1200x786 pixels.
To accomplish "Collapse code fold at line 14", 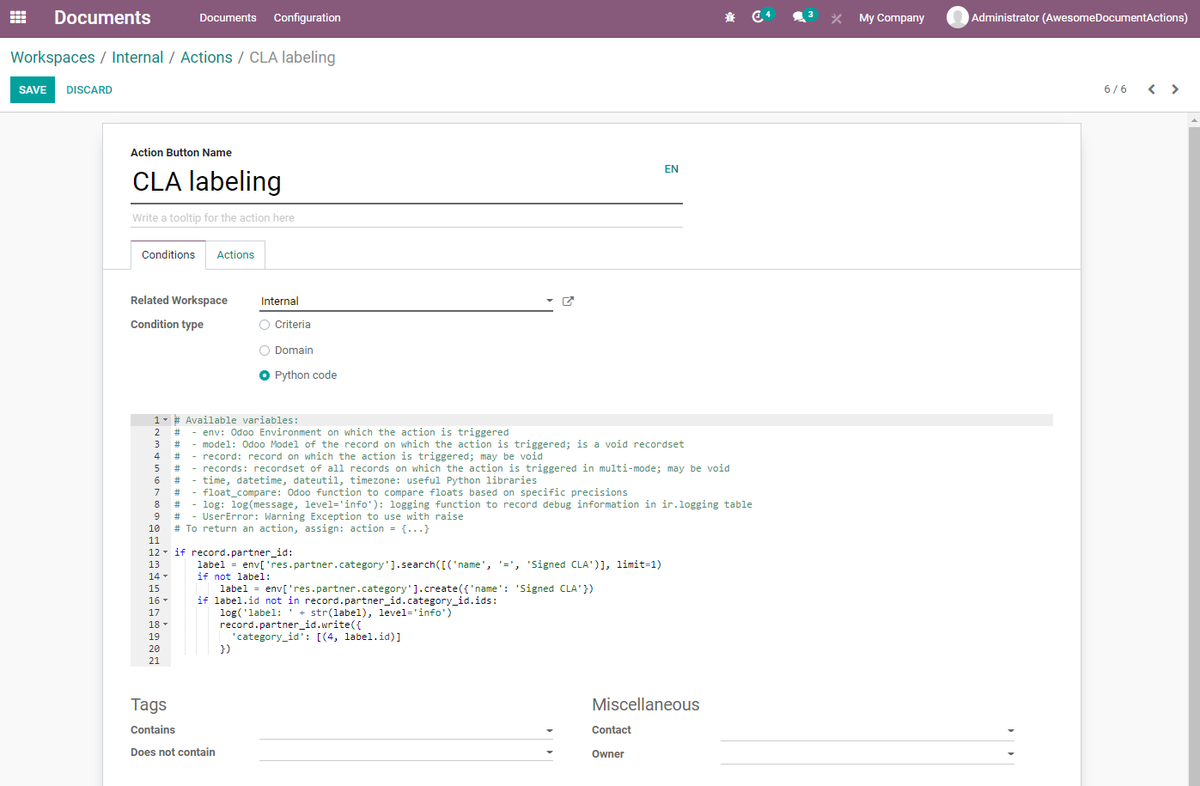I will [x=166, y=576].
